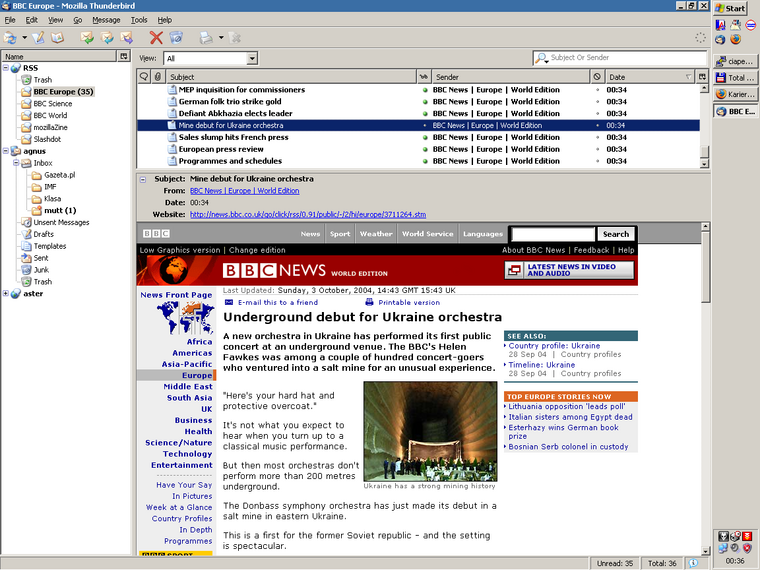Click the Print toolbar icon
The width and height of the screenshot is (760, 570).
206,37
